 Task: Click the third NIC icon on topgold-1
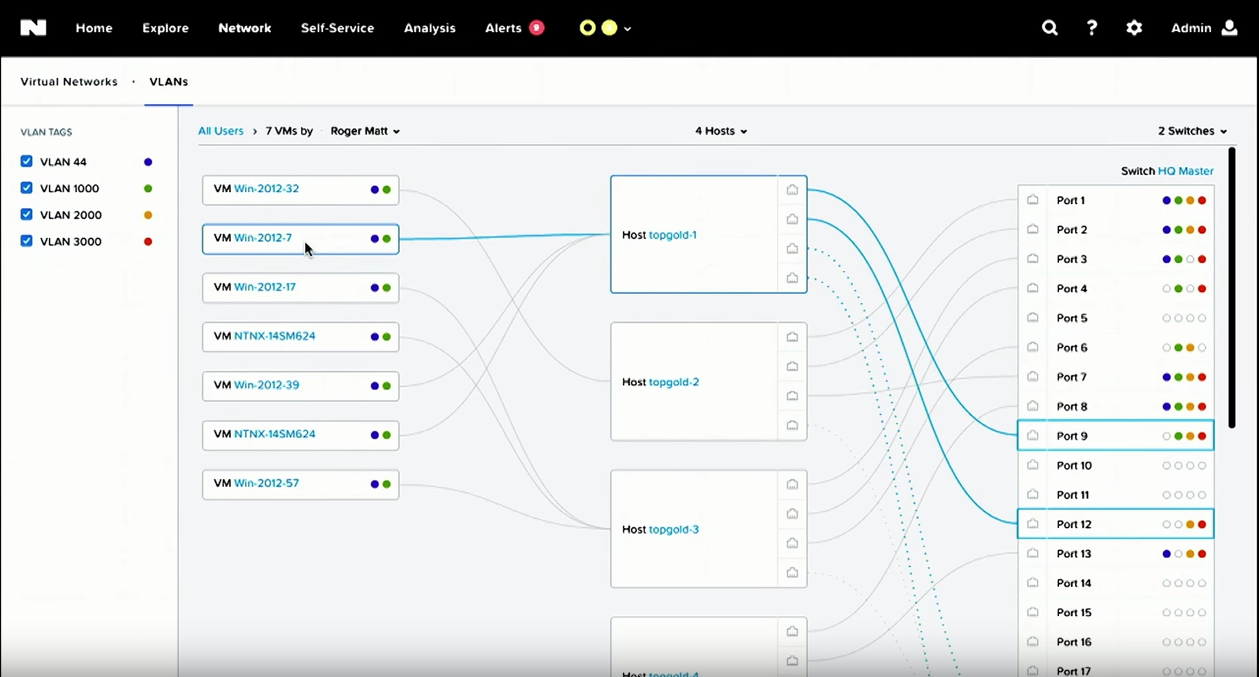click(x=792, y=248)
